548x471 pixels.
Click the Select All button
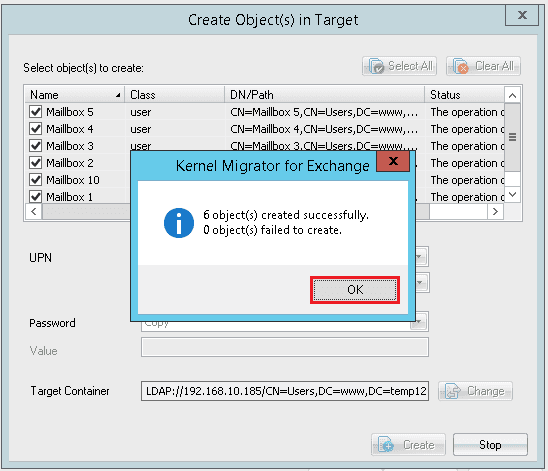pos(399,66)
